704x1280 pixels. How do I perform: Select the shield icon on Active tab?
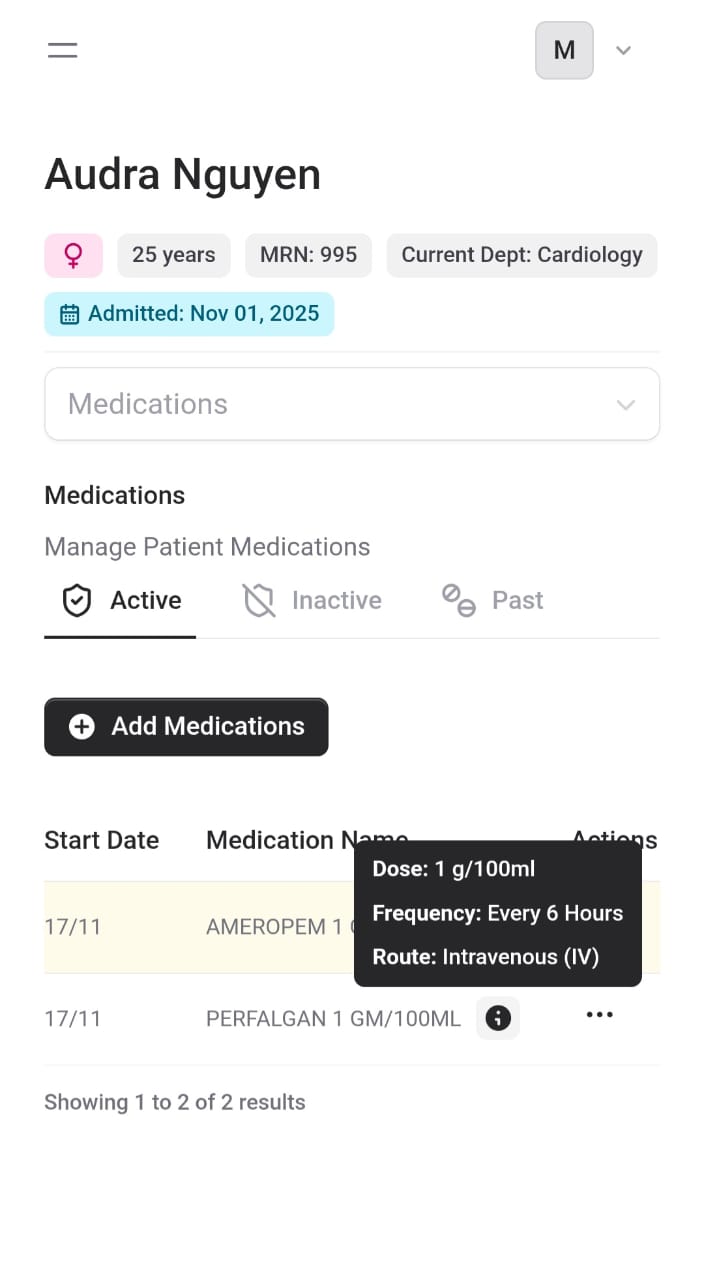[77, 600]
